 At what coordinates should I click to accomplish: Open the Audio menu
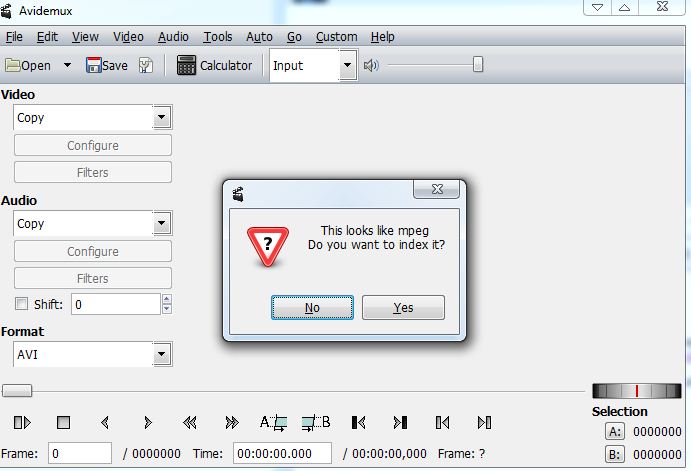tap(173, 37)
